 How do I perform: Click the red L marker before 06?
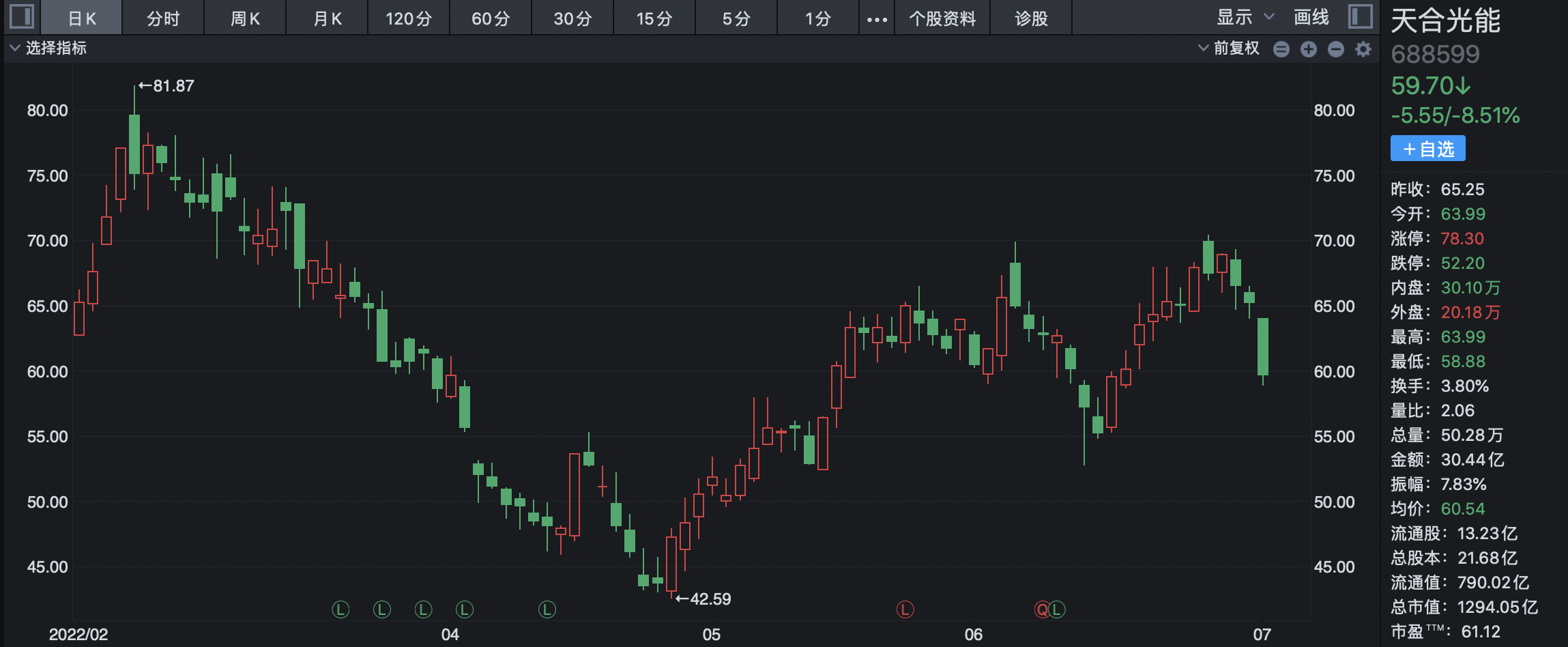(905, 609)
